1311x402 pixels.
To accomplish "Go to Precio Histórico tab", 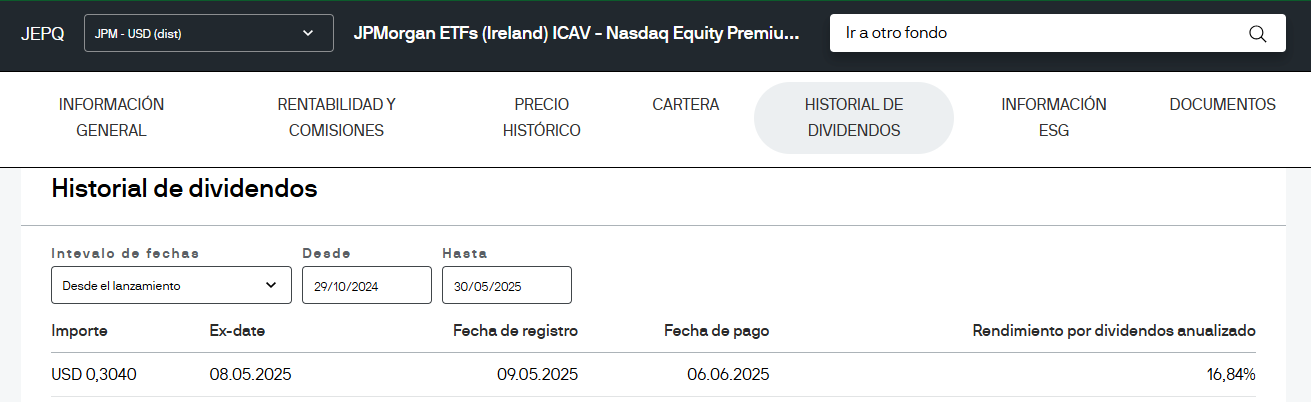I will point(541,117).
